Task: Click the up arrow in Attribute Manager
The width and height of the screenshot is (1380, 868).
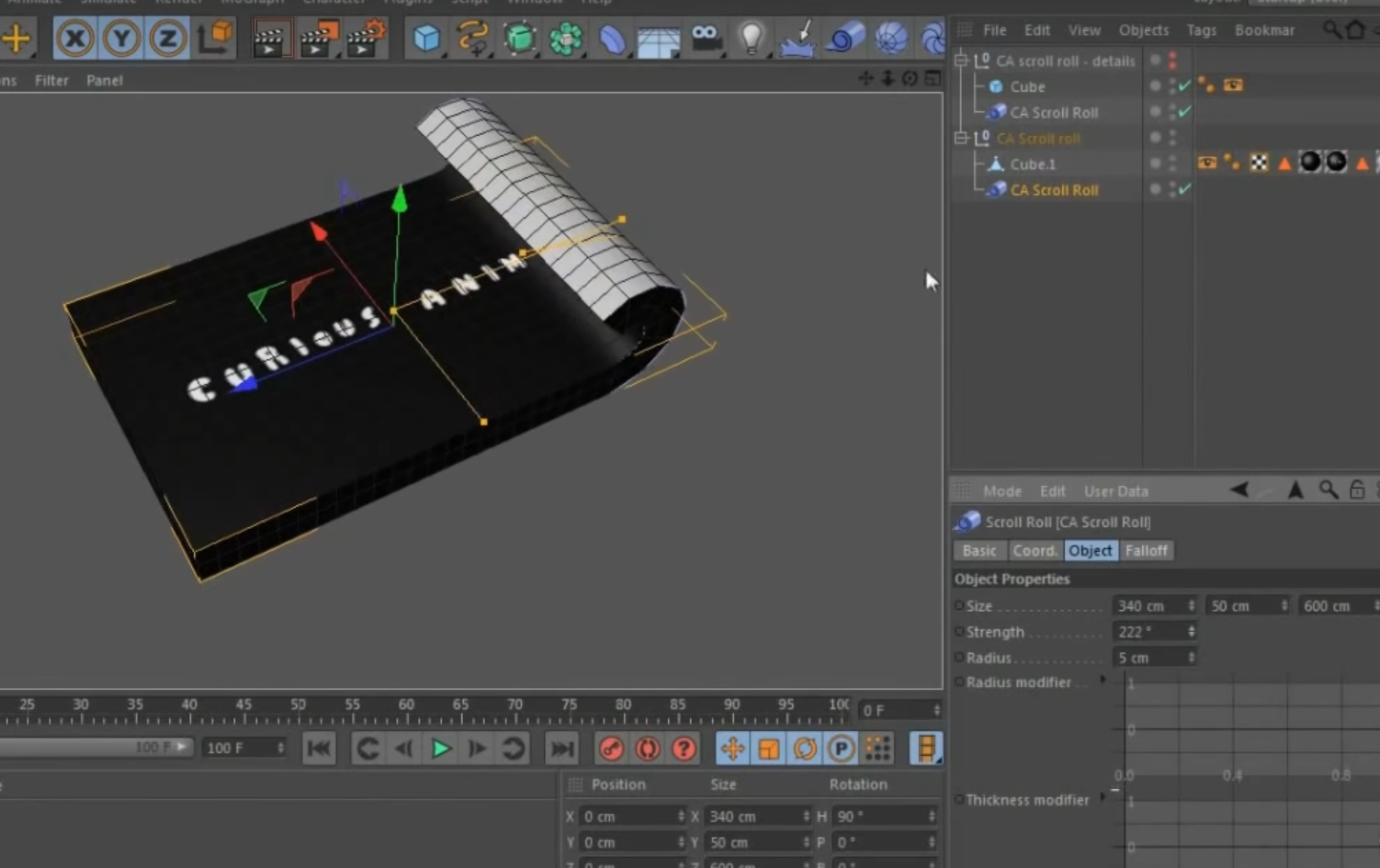Action: pos(1295,490)
